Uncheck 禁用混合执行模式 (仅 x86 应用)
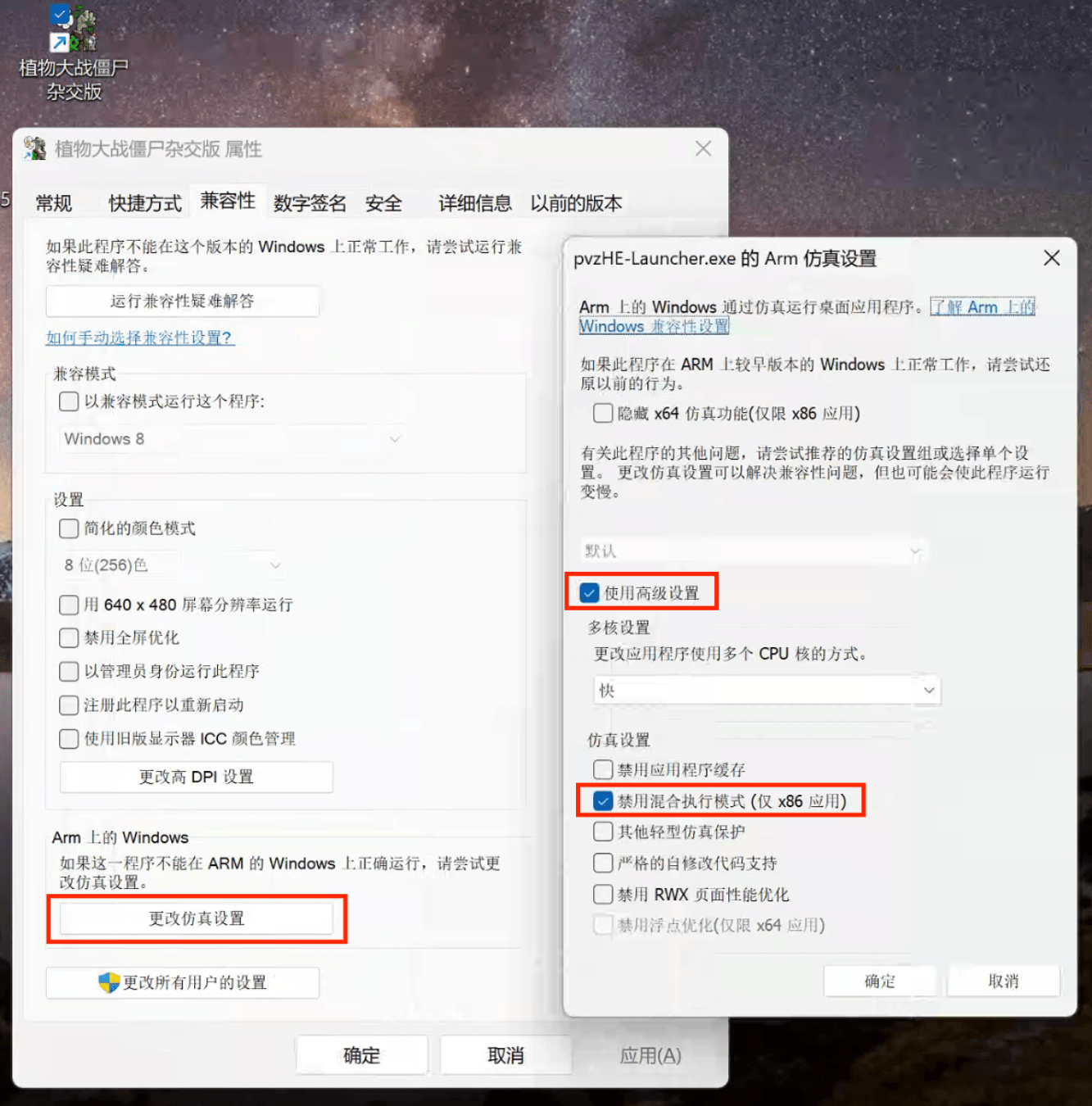Image resolution: width=1092 pixels, height=1106 pixels. click(x=603, y=800)
